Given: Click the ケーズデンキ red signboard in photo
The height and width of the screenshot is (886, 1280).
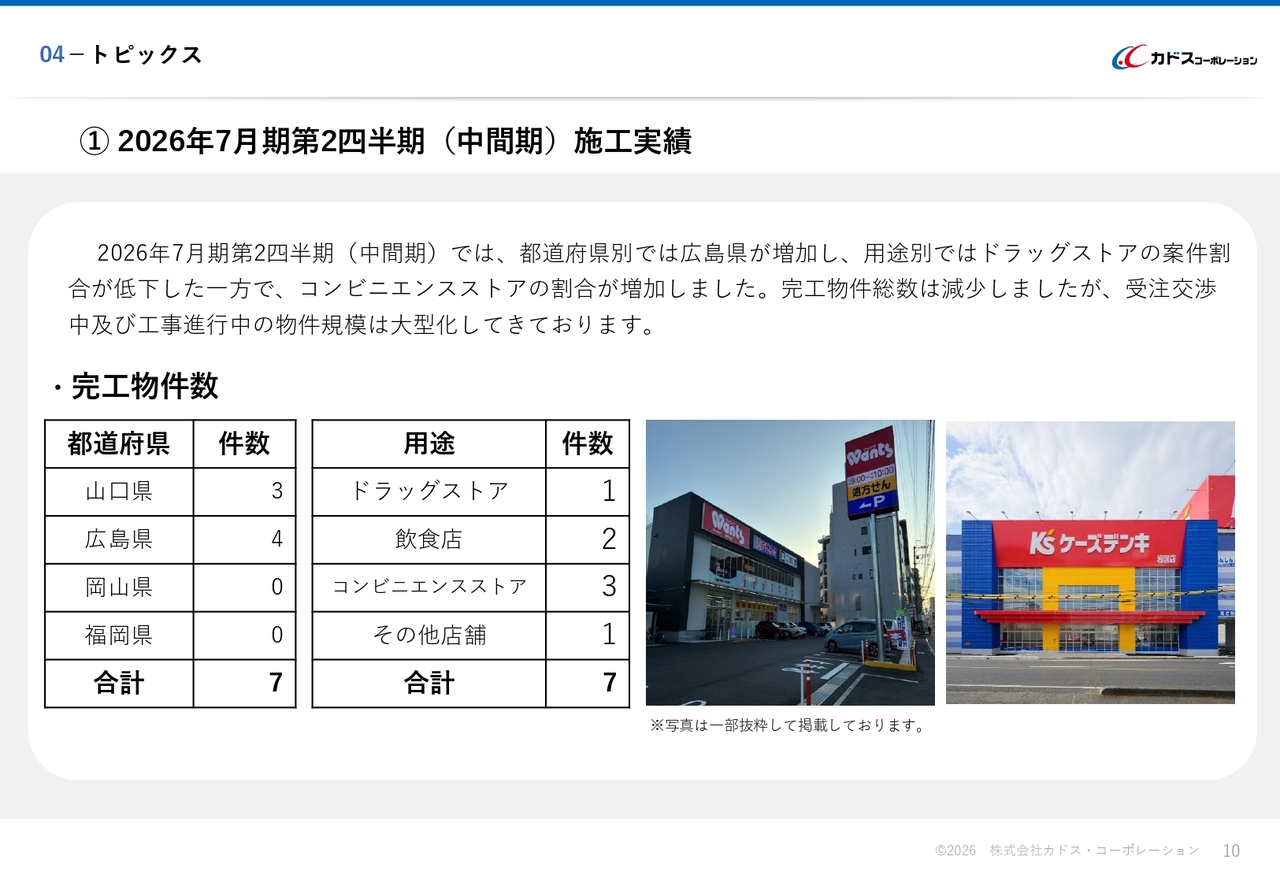Looking at the screenshot, I should pos(1088,543).
